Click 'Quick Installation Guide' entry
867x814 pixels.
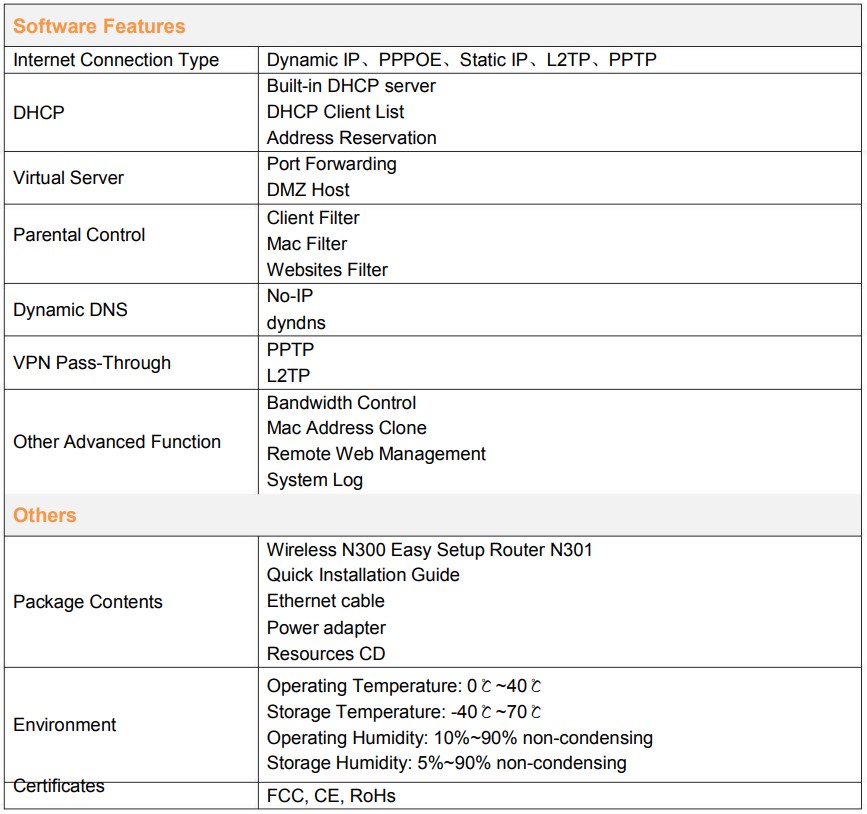click(363, 575)
